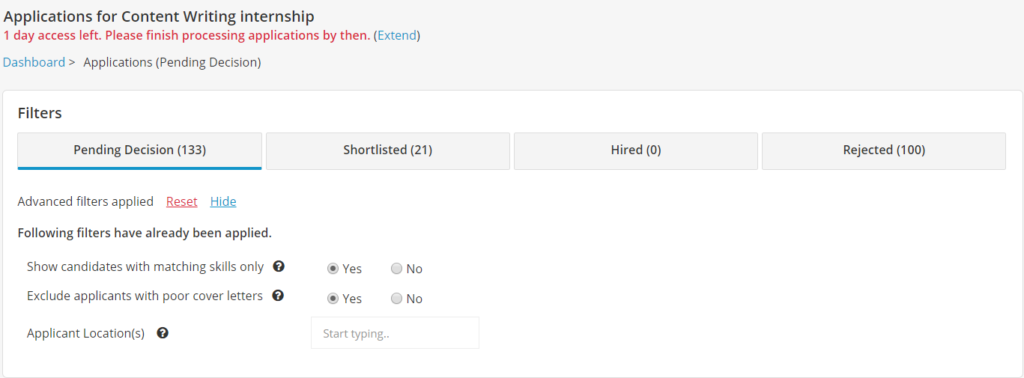Open the Pending Decision (133) tab
The height and width of the screenshot is (378, 1024).
(x=140, y=151)
